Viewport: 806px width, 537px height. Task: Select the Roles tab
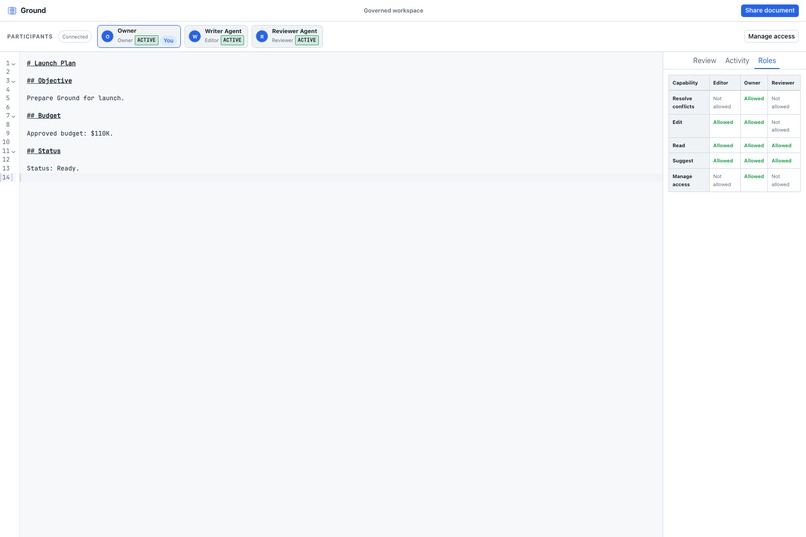(x=766, y=60)
